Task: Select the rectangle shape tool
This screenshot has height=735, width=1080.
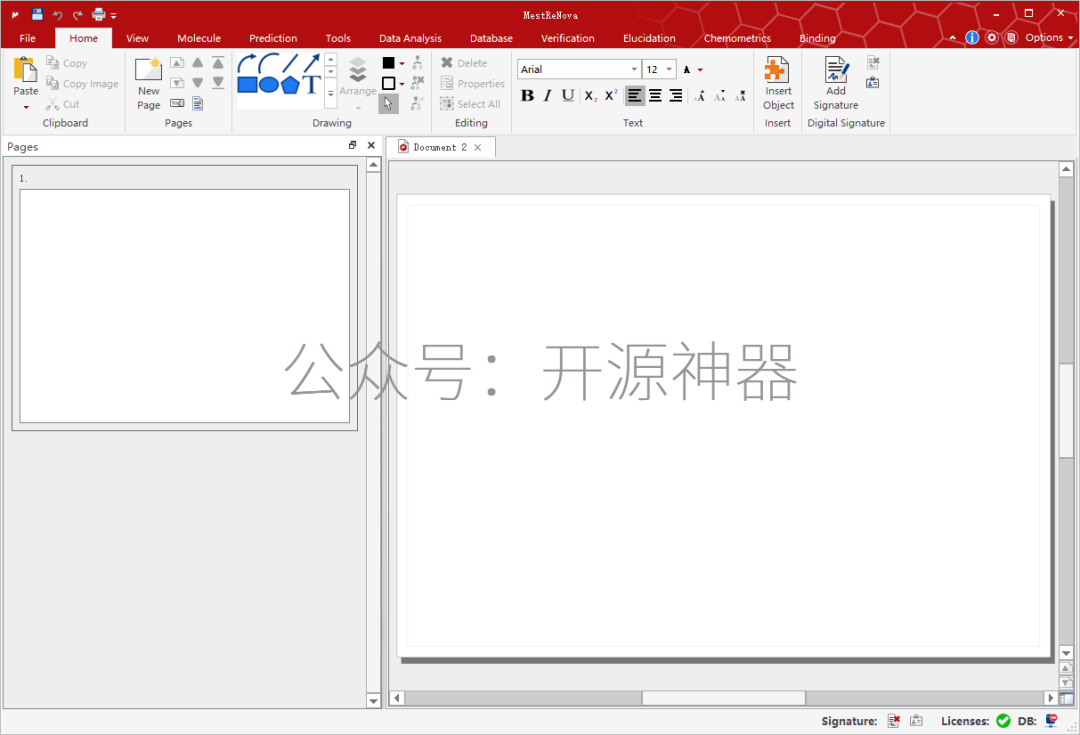Action: (x=247, y=85)
